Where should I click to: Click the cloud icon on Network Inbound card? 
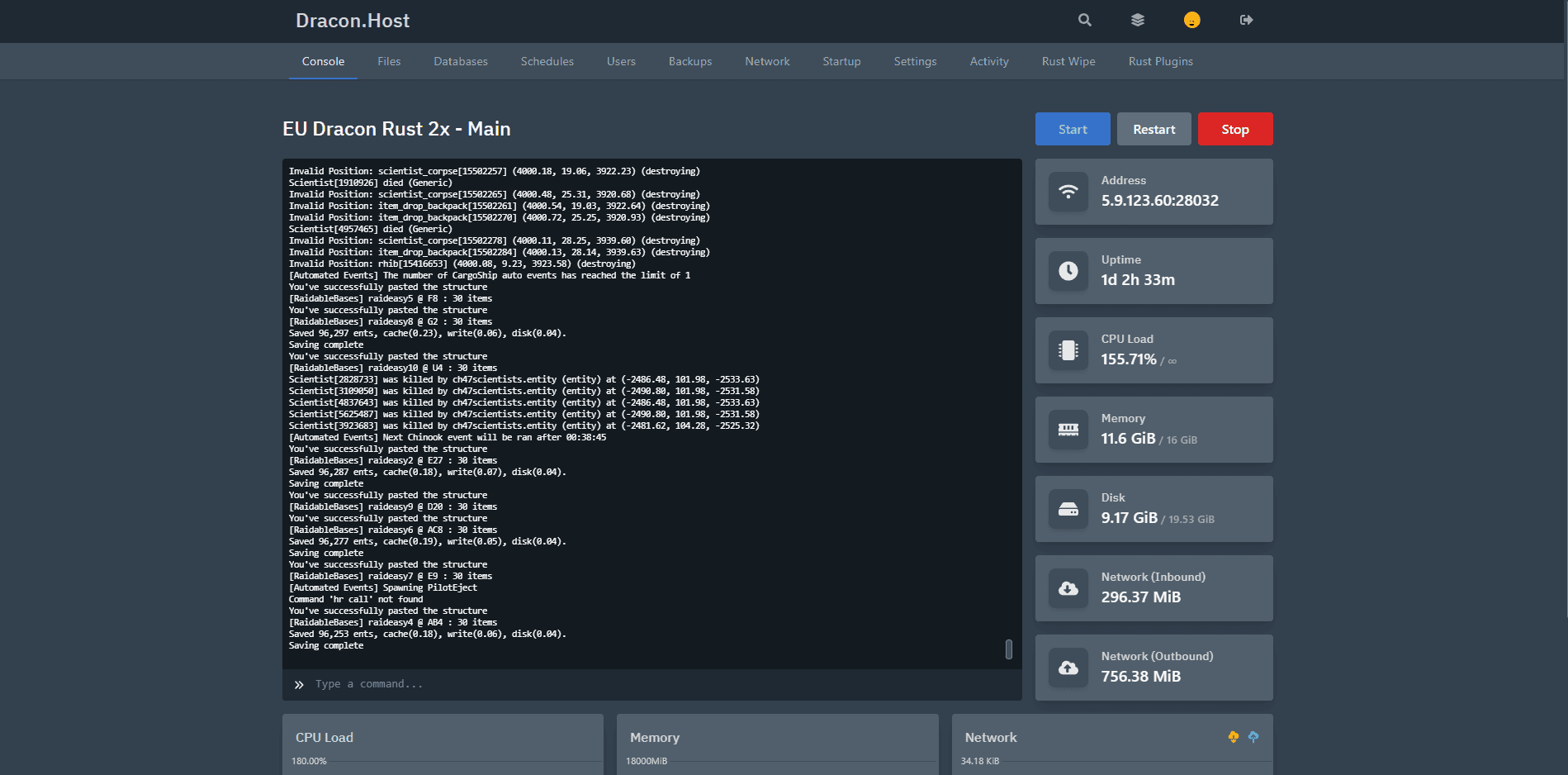(x=1068, y=588)
